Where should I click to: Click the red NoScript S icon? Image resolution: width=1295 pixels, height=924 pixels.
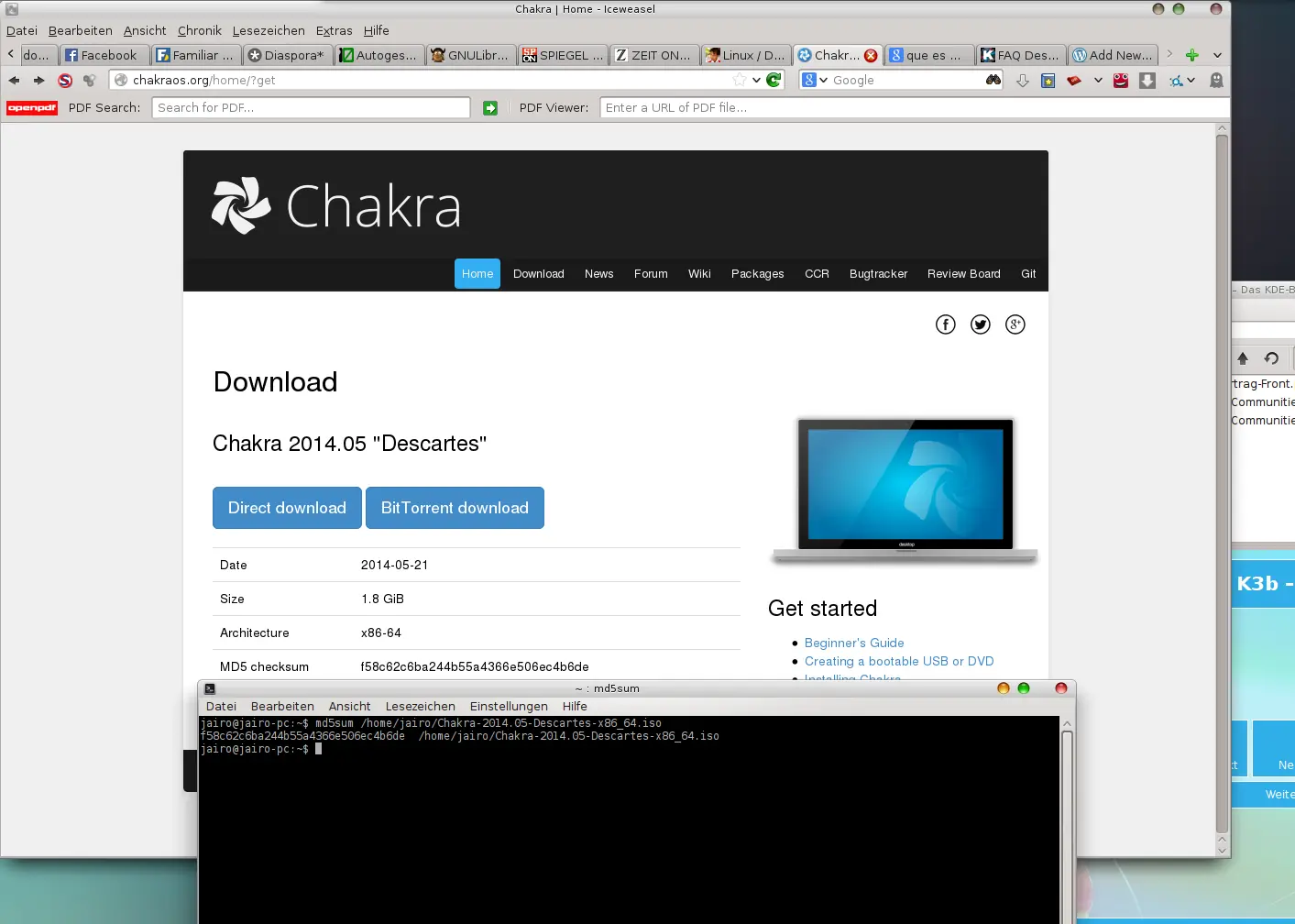tap(65, 81)
